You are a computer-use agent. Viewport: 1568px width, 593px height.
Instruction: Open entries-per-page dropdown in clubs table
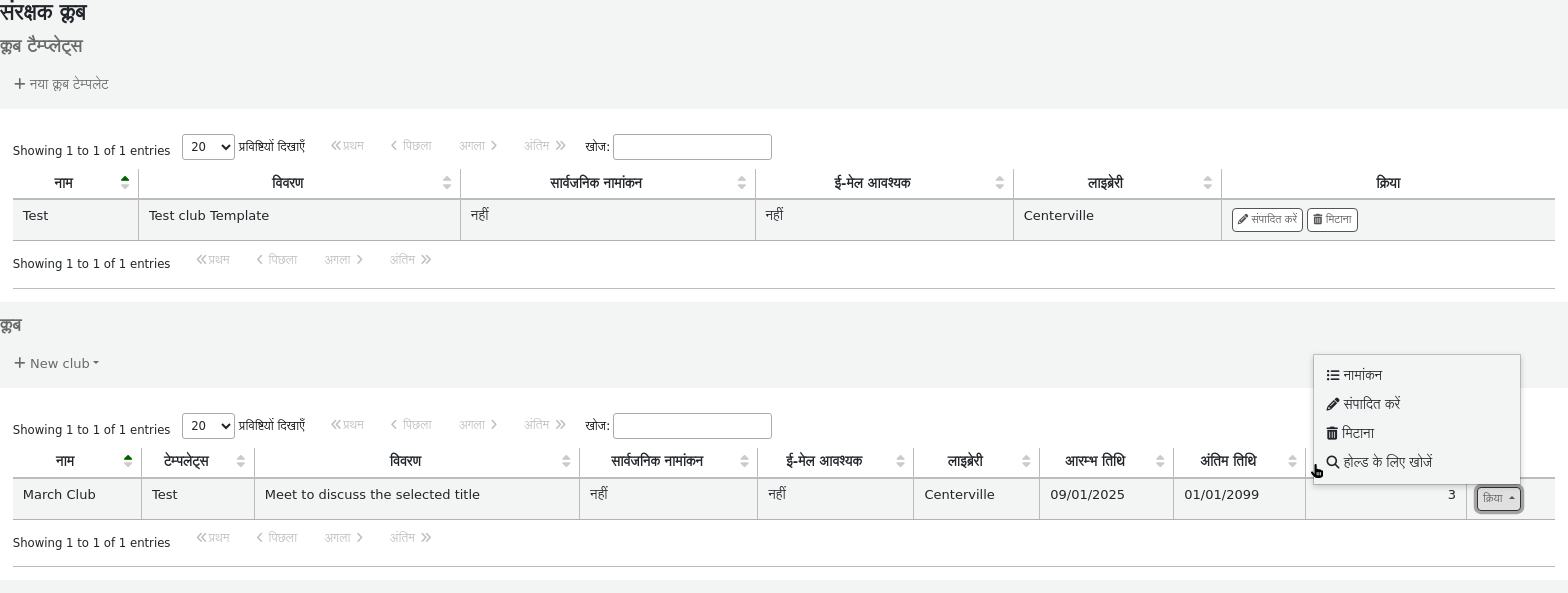pyautogui.click(x=208, y=426)
